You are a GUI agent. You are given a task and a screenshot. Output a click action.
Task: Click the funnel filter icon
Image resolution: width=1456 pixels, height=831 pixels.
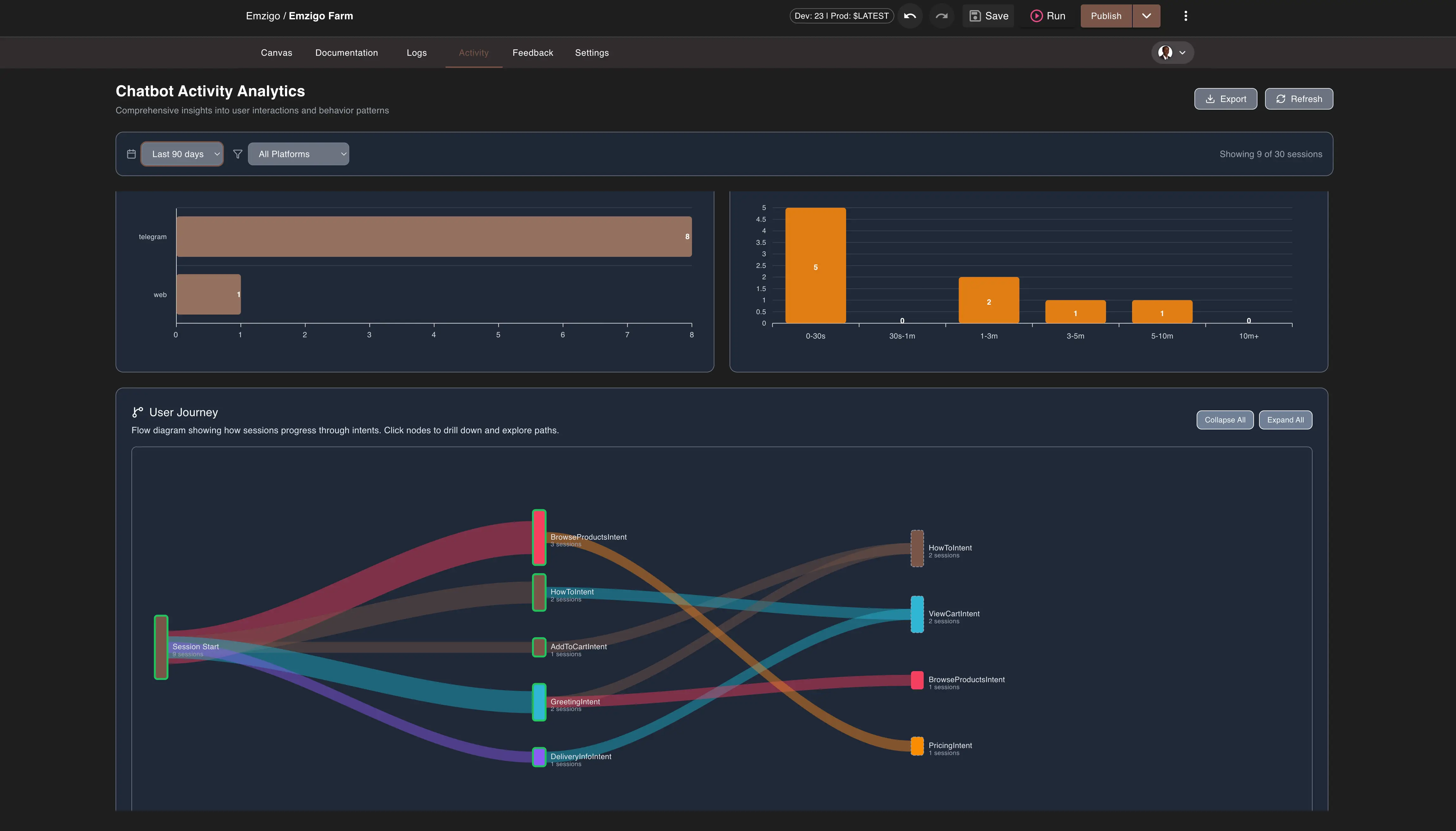pos(238,154)
